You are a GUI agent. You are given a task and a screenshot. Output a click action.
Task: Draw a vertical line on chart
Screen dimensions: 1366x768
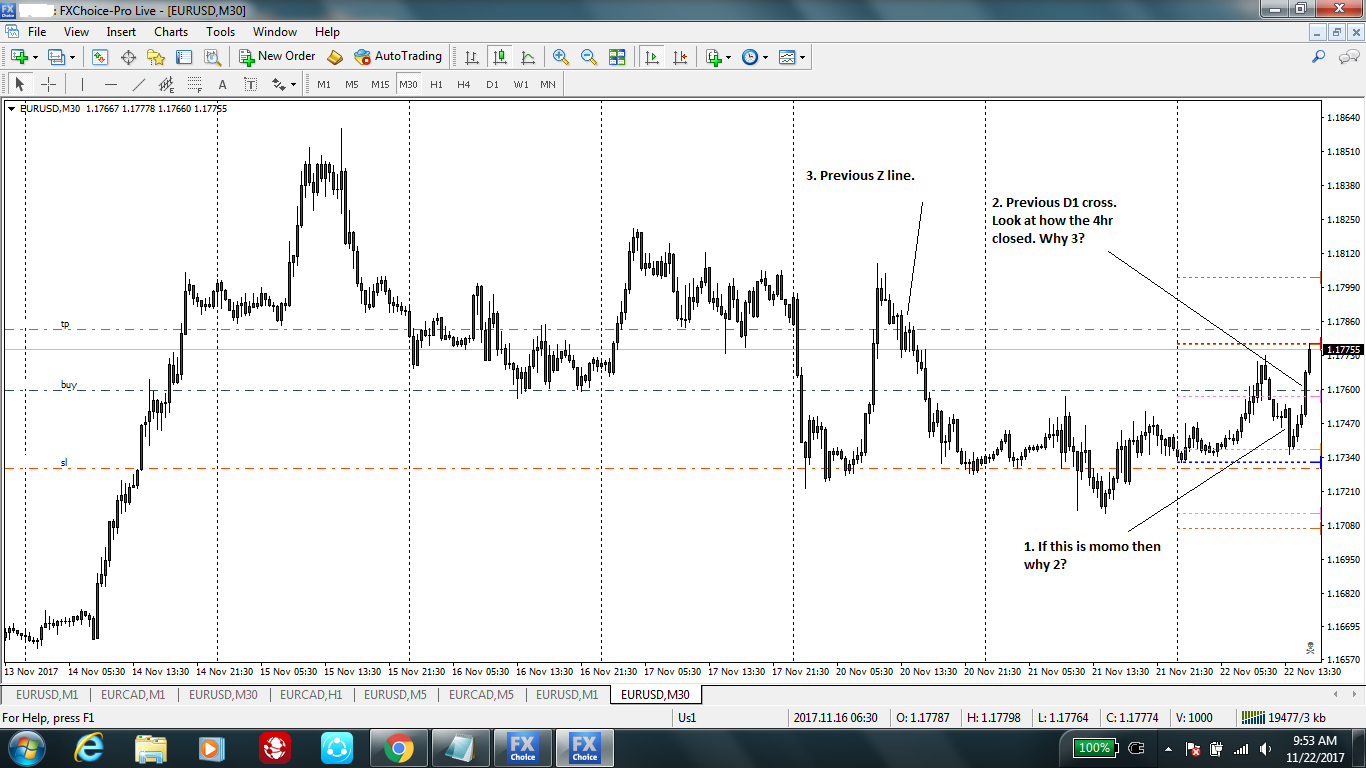click(x=82, y=85)
